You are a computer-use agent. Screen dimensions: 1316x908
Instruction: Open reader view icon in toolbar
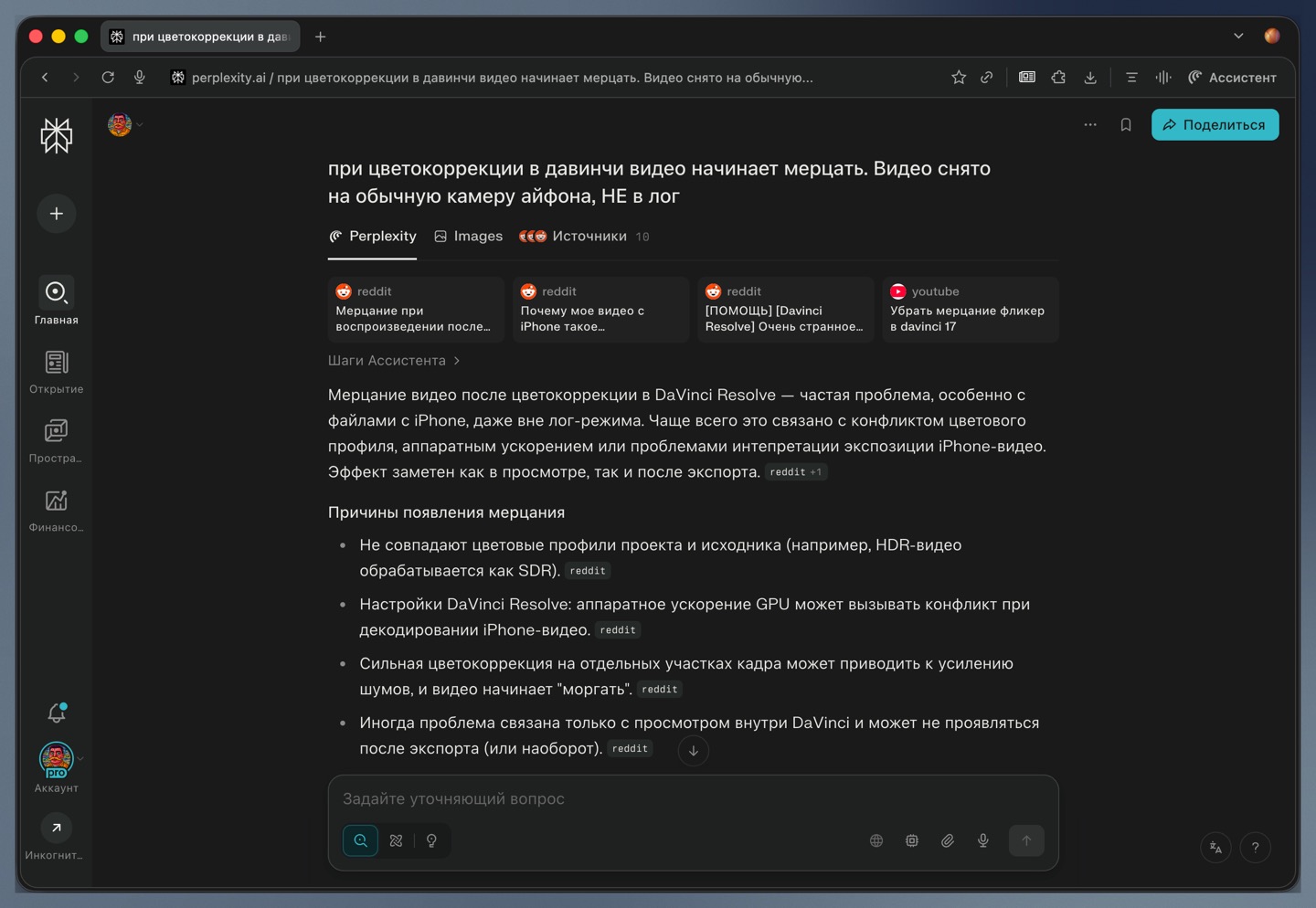(x=1027, y=78)
